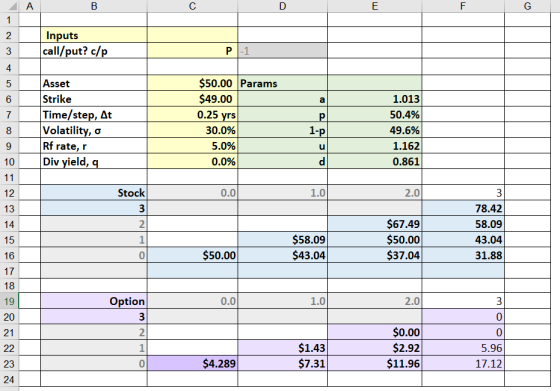Select the Strike input $49.00
560x391 pixels.
(x=192, y=99)
